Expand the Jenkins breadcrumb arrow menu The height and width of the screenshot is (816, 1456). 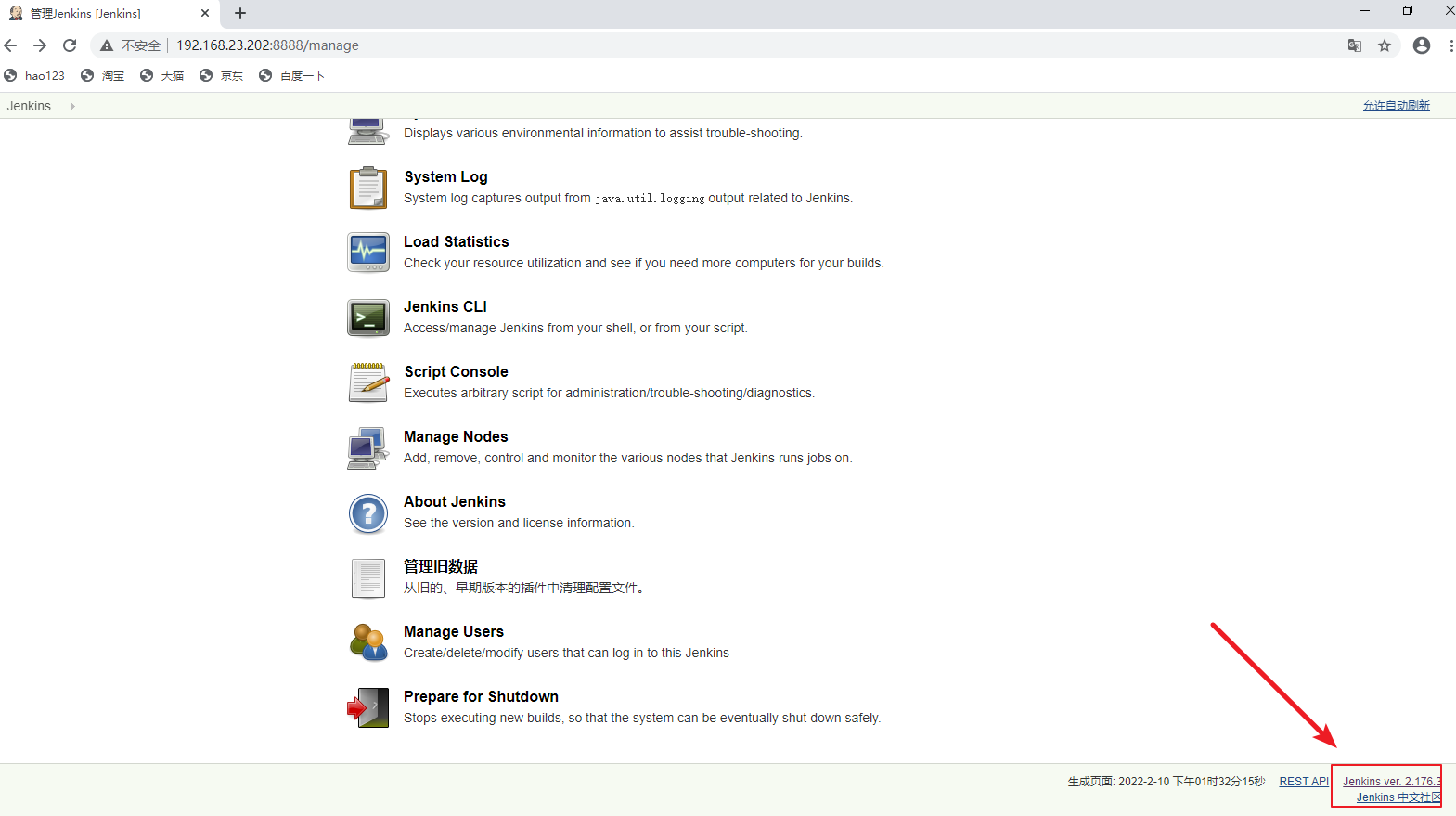(x=72, y=106)
